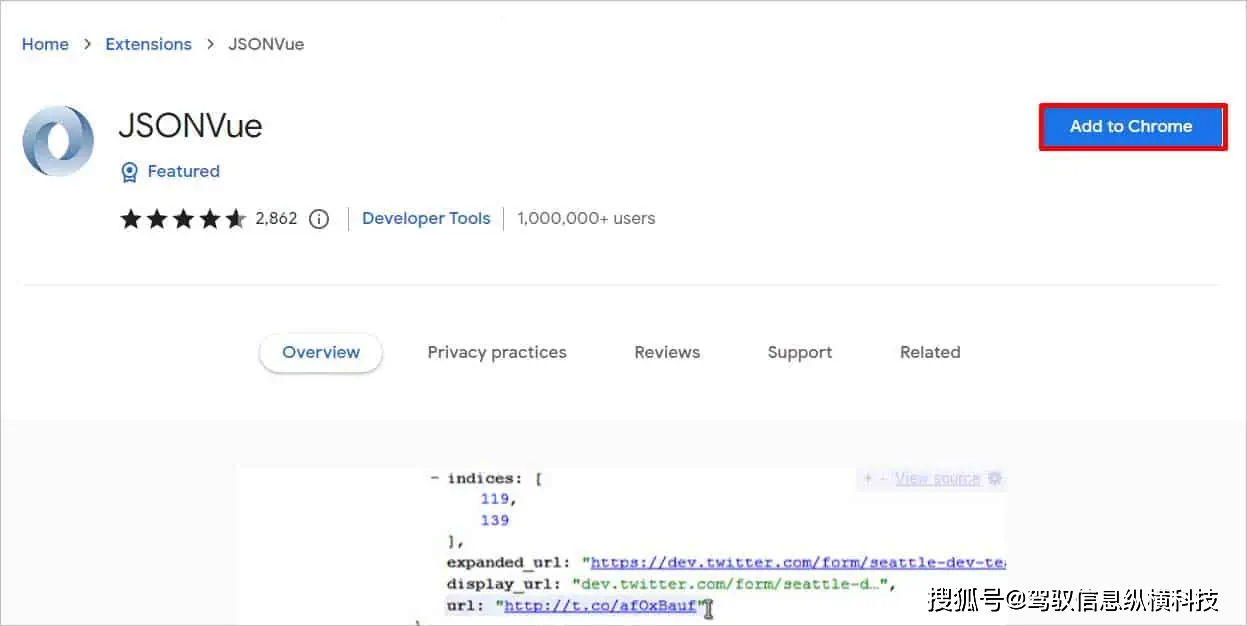The image size is (1247, 626).
Task: Click the 2,862 ratings count
Action: 276,219
